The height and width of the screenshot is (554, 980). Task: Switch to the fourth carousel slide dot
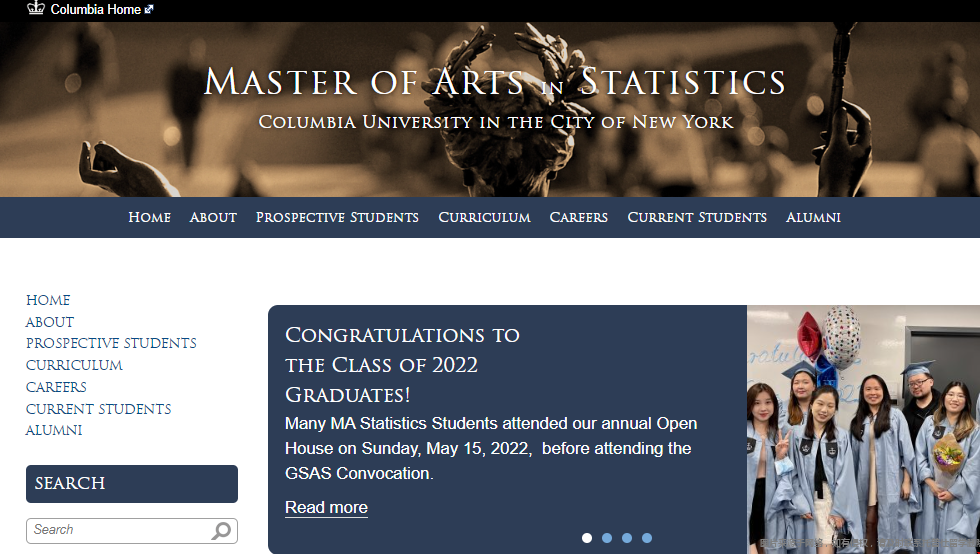point(647,538)
